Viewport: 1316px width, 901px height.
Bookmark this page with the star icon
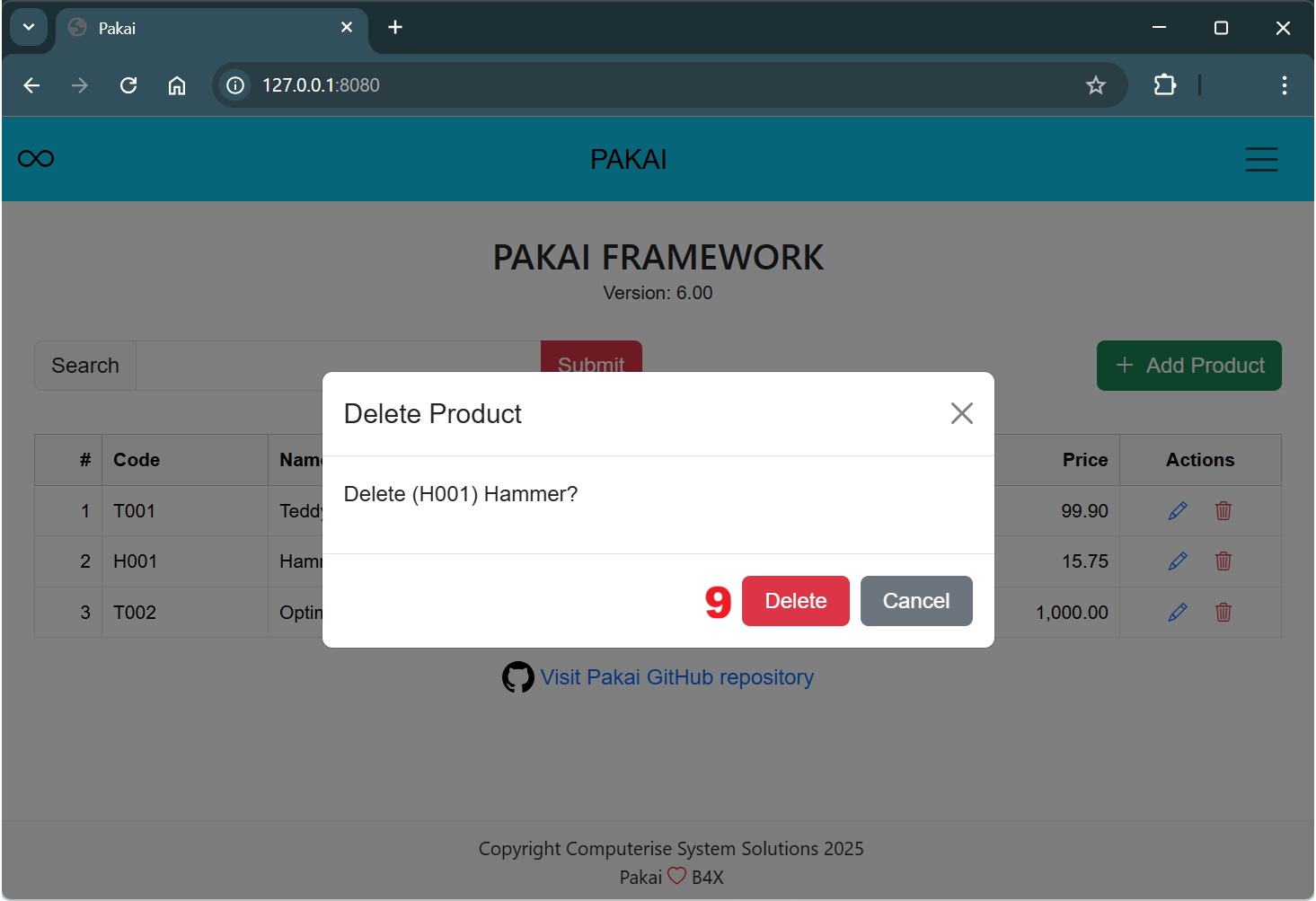coord(1096,85)
